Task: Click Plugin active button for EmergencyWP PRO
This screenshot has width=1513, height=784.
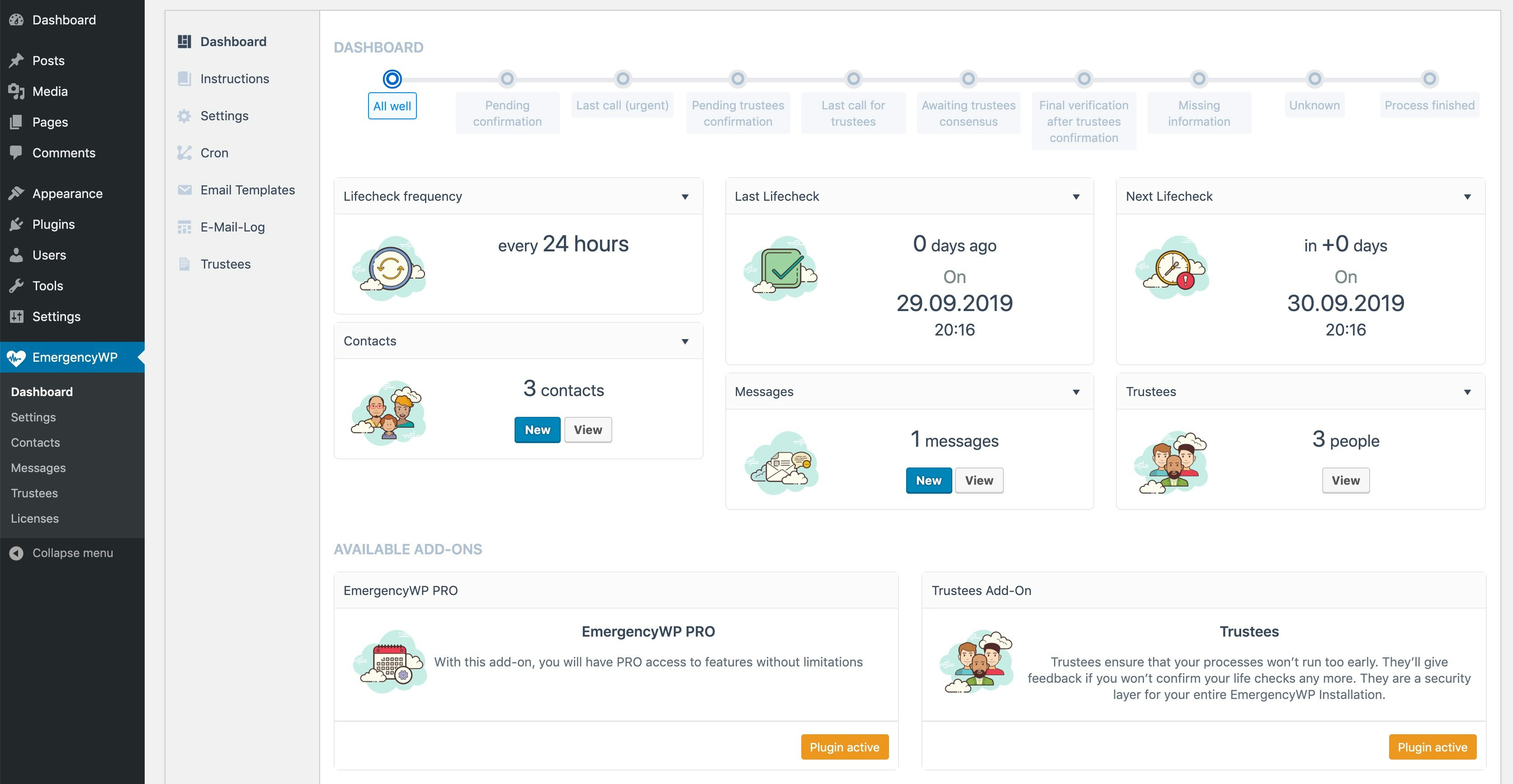Action: 844,747
